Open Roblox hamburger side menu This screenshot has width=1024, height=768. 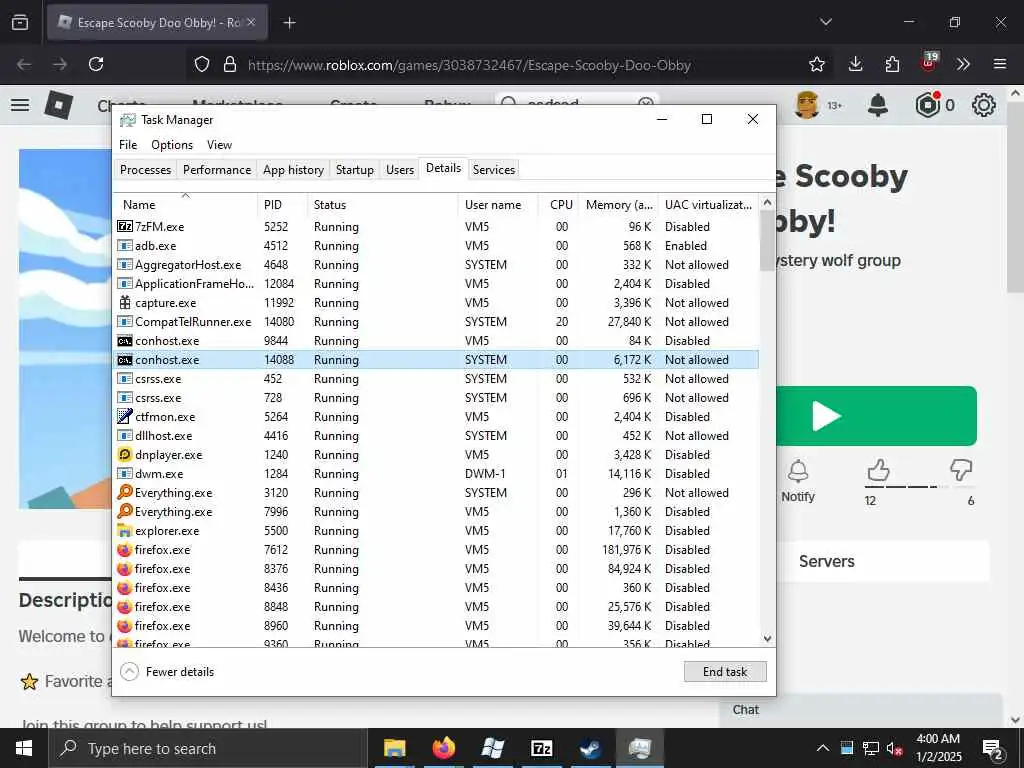tap(20, 104)
